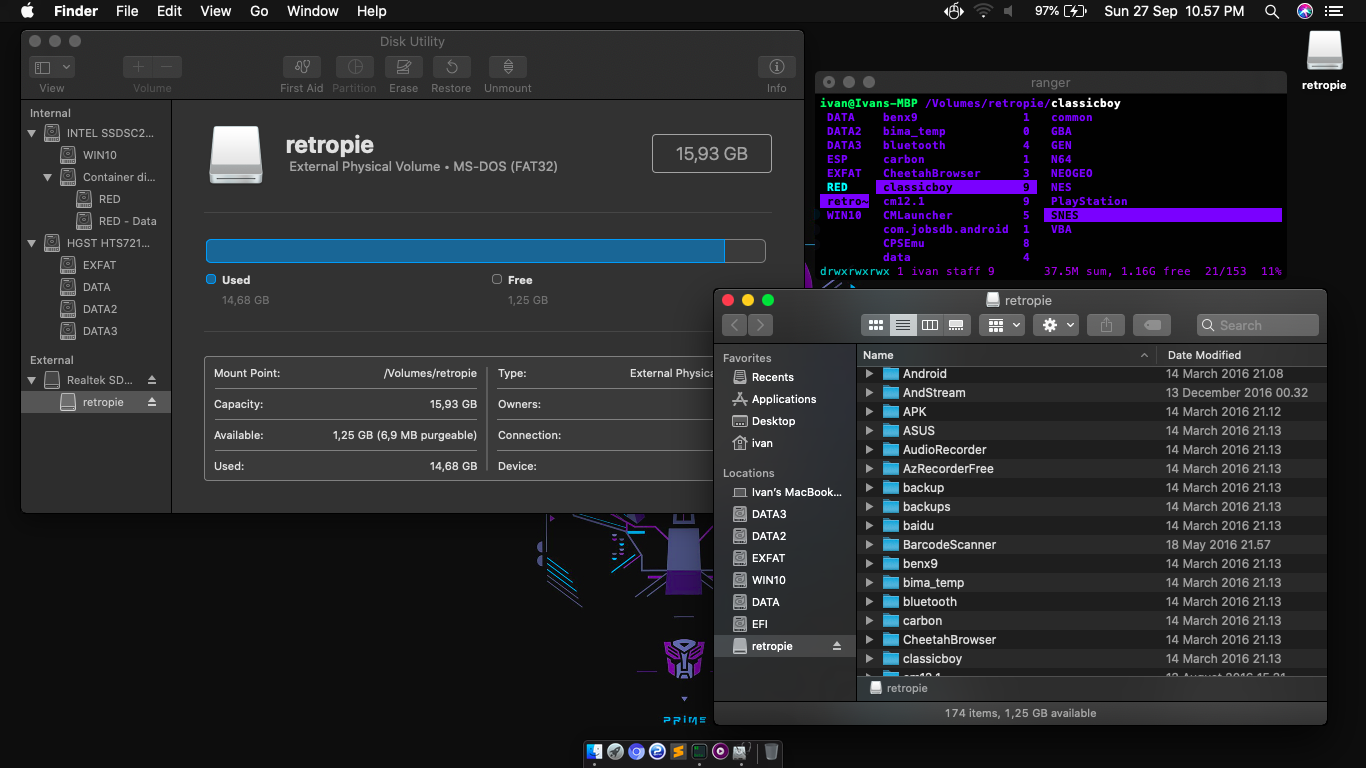Go back in Finder window
The height and width of the screenshot is (768, 1366).
(735, 325)
